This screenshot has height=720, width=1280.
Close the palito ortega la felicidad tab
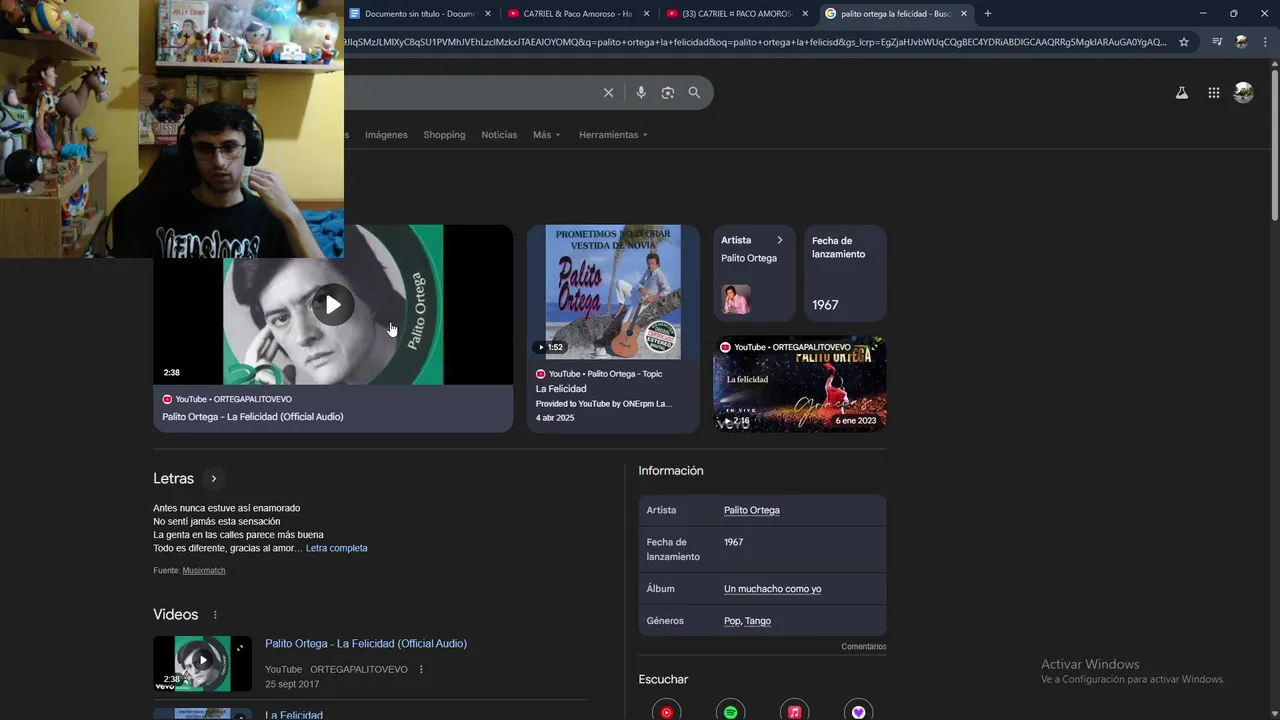(964, 14)
